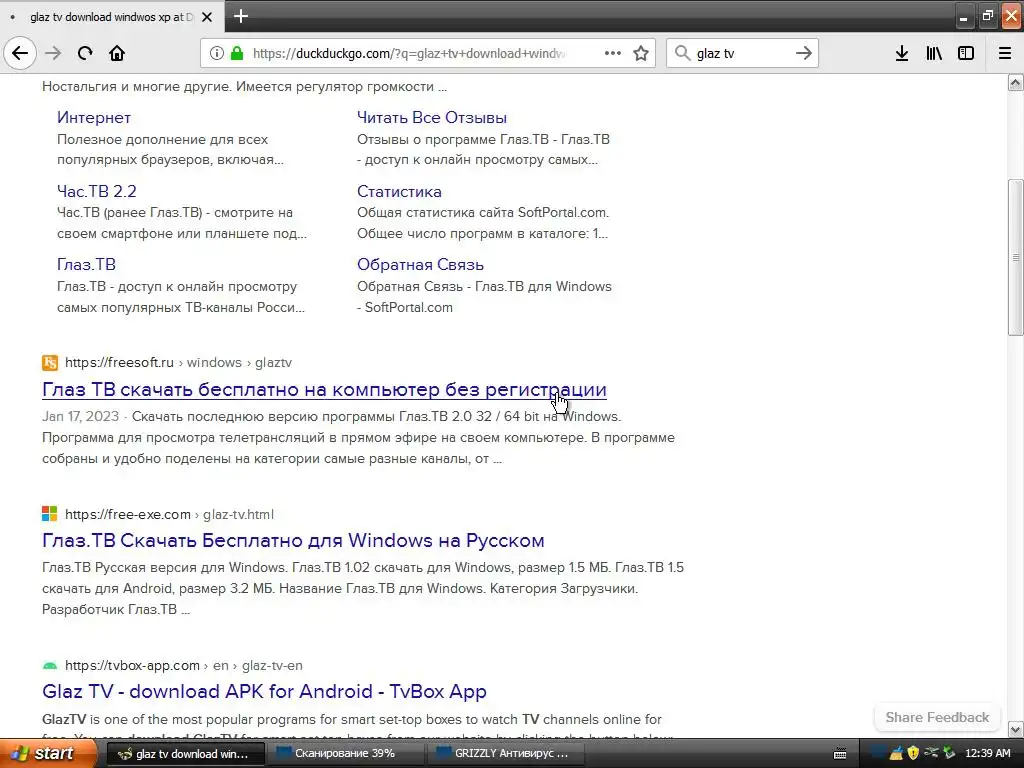The width and height of the screenshot is (1024, 768).
Task: Click the yellow shield security tray icon
Action: [x=913, y=753]
